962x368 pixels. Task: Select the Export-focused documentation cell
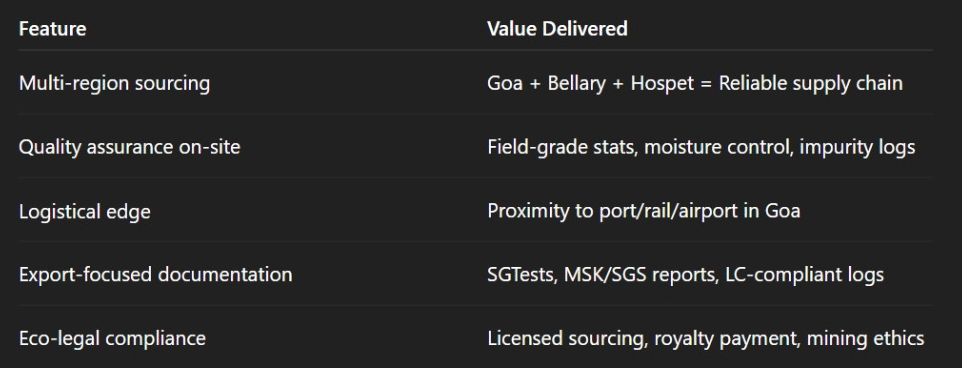click(x=155, y=274)
